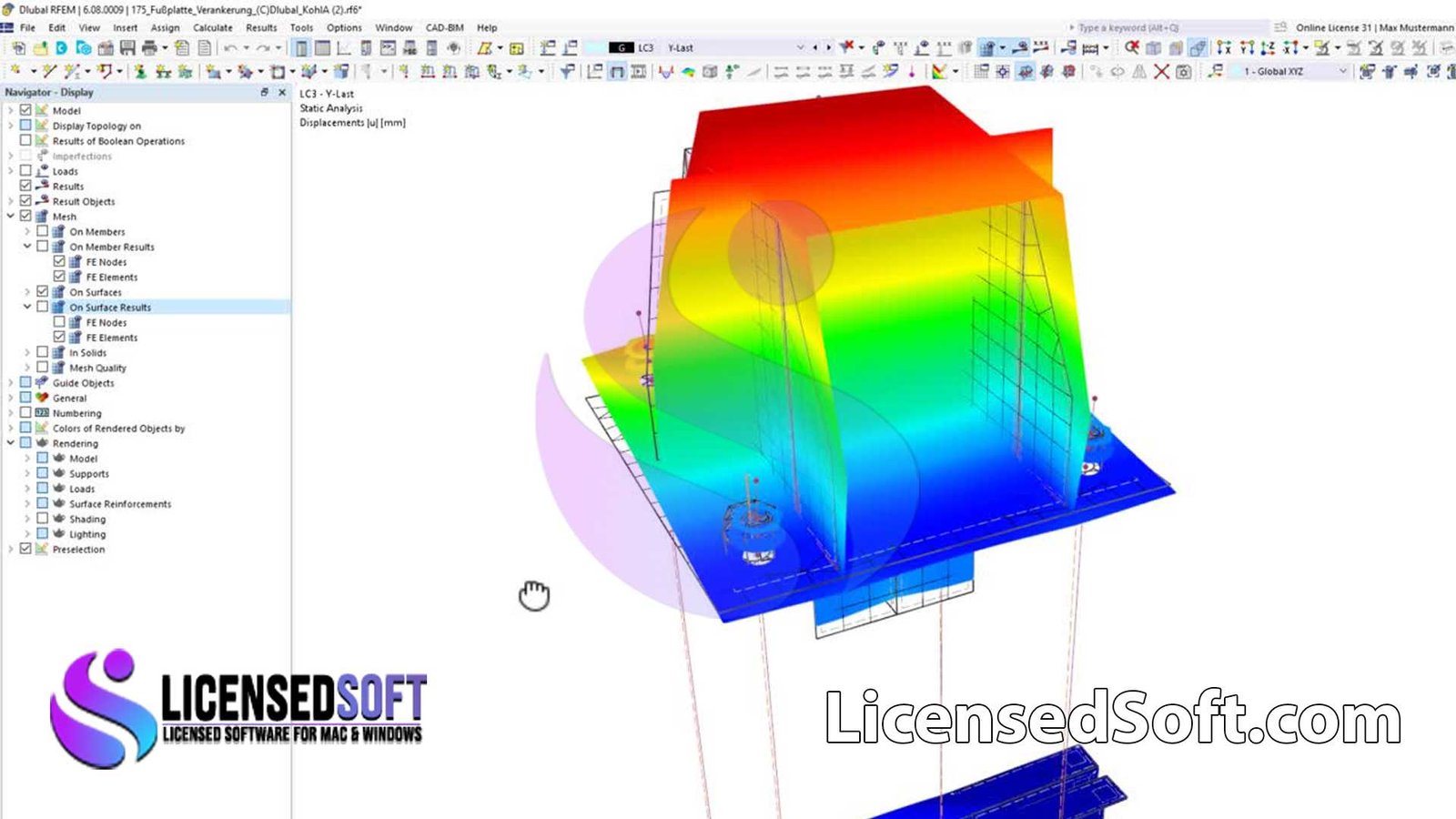The width and height of the screenshot is (1456, 819).
Task: Close the Navigator - Display panel
Action: 282,92
